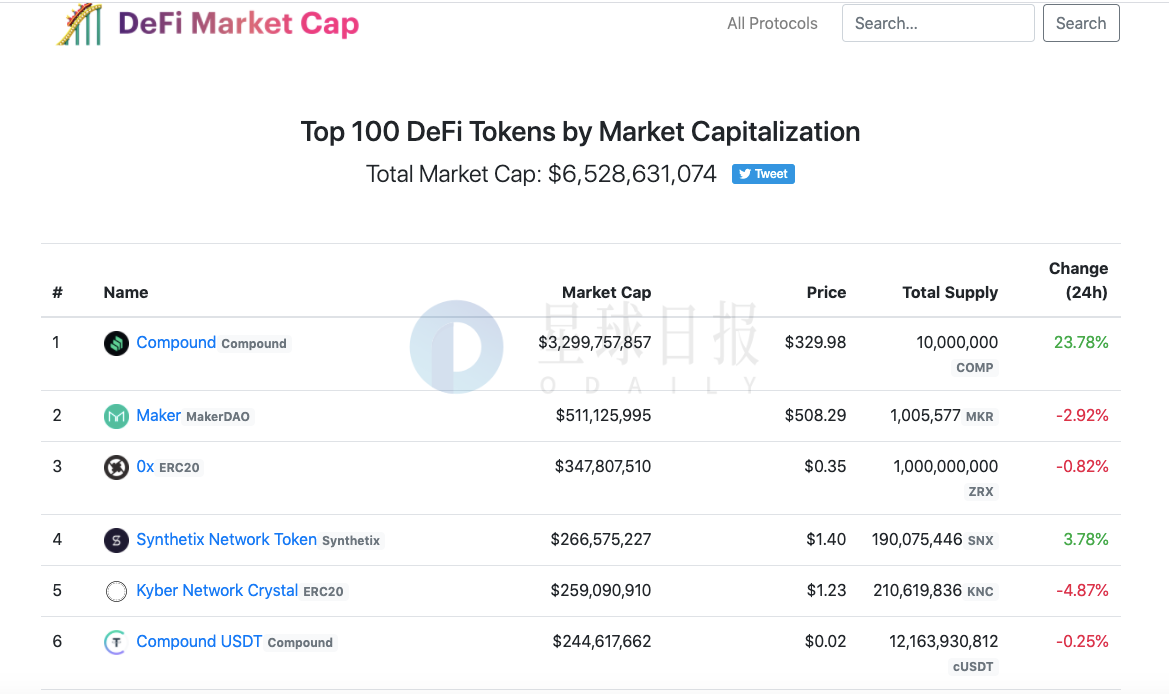Click the -0.82% change value
1169x694 pixels.
click(x=1082, y=466)
